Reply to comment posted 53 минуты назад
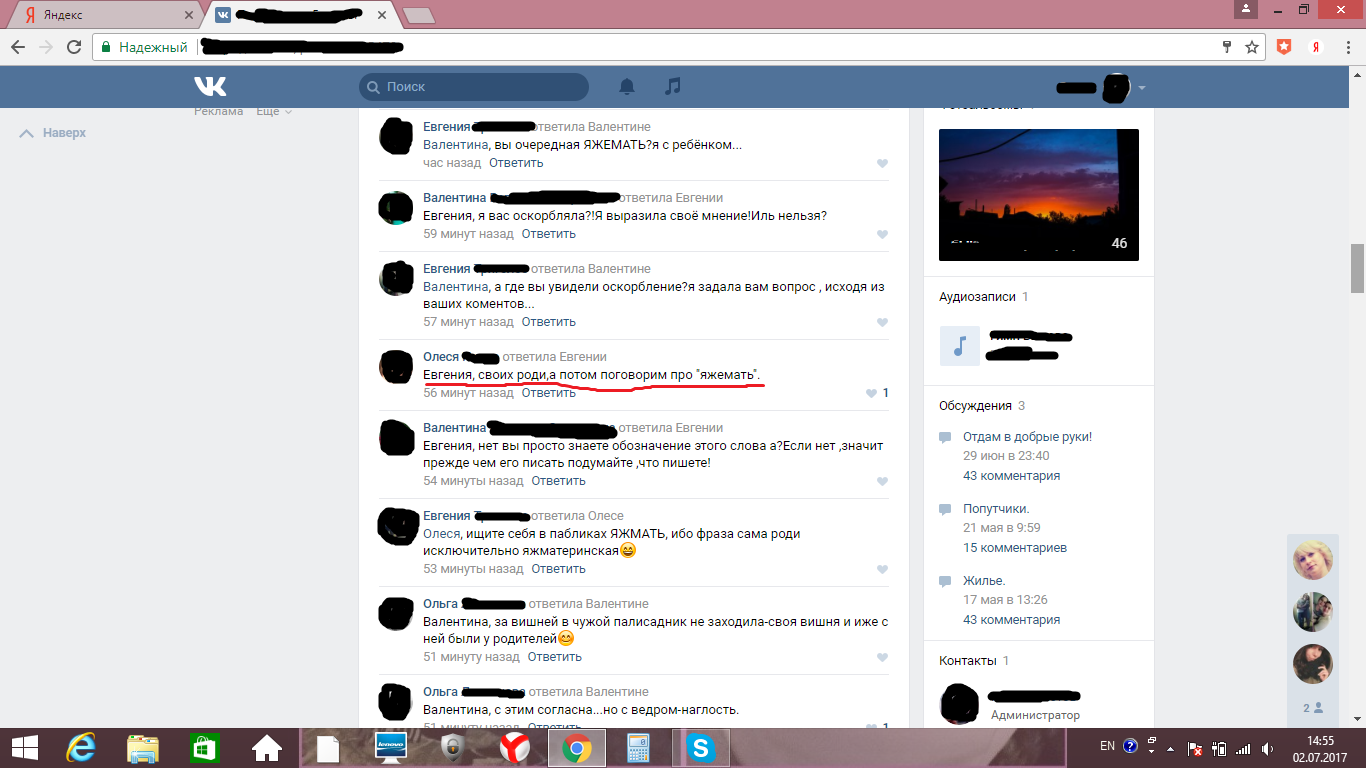 click(558, 569)
